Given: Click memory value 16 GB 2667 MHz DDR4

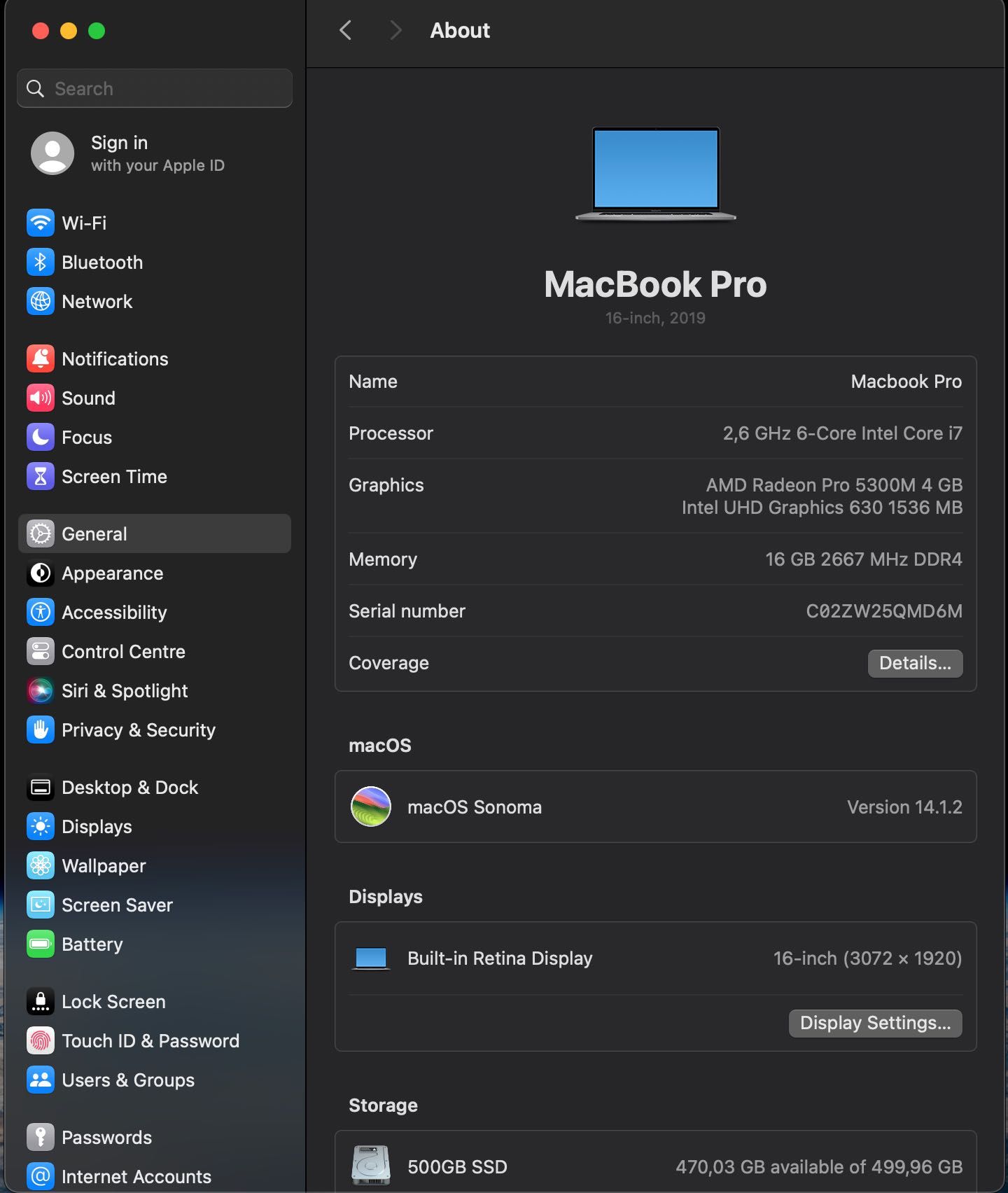Looking at the screenshot, I should click(863, 559).
